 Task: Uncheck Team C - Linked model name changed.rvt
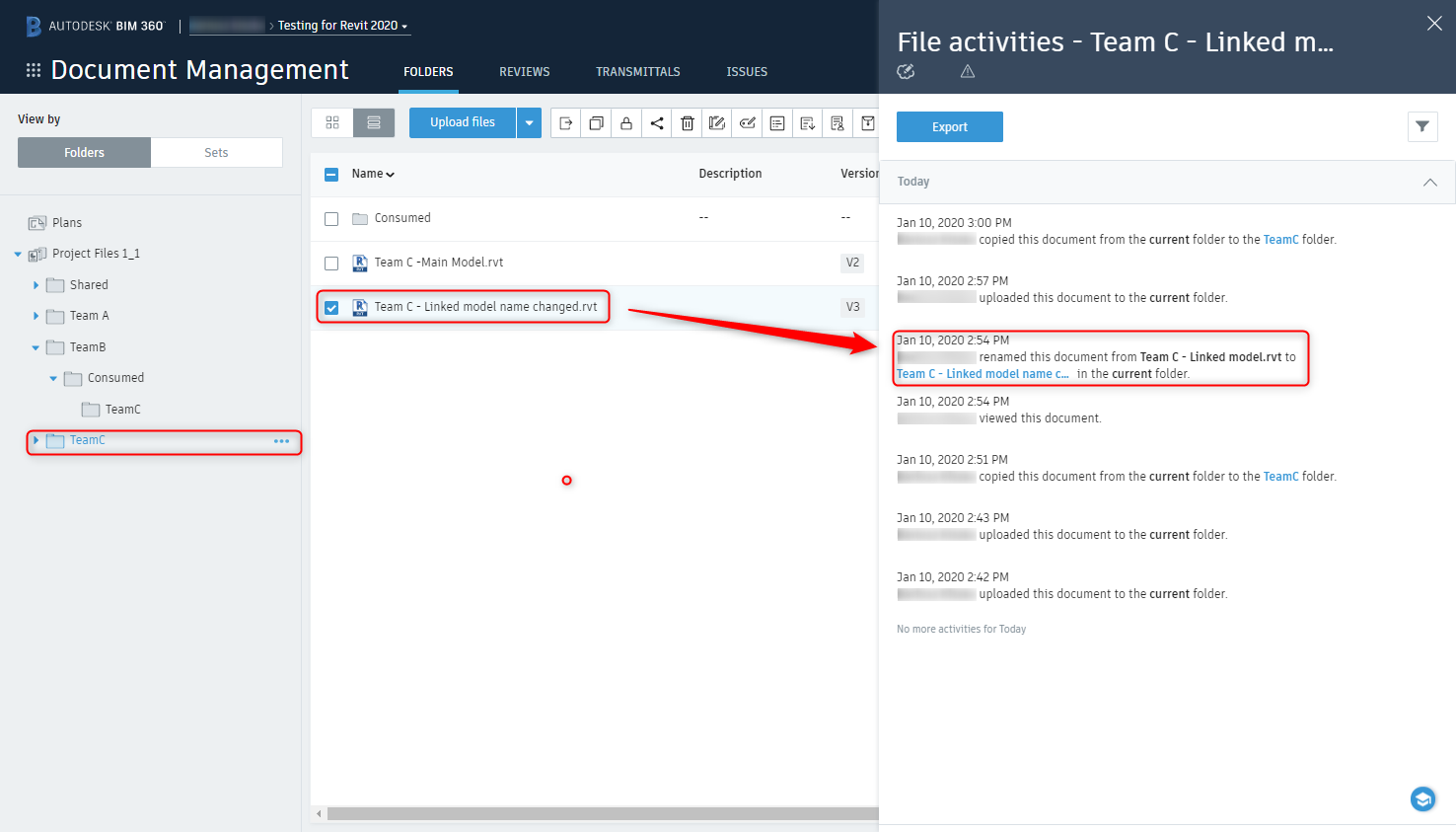coord(331,307)
